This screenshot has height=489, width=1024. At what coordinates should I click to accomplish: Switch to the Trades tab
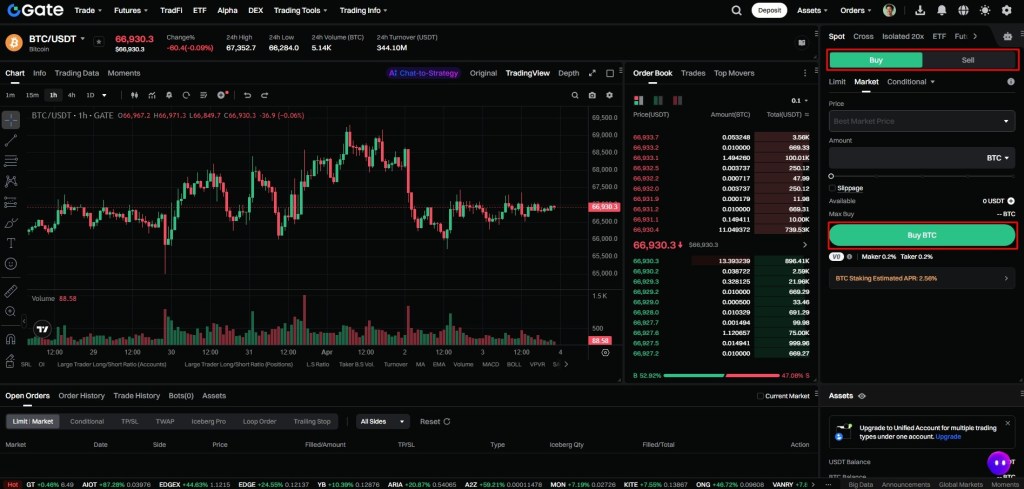click(693, 73)
